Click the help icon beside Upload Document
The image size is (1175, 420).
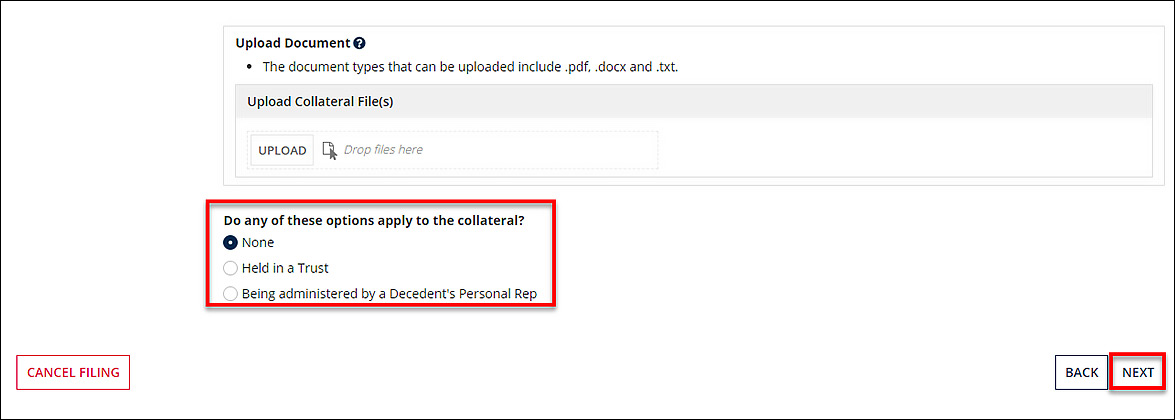point(359,44)
